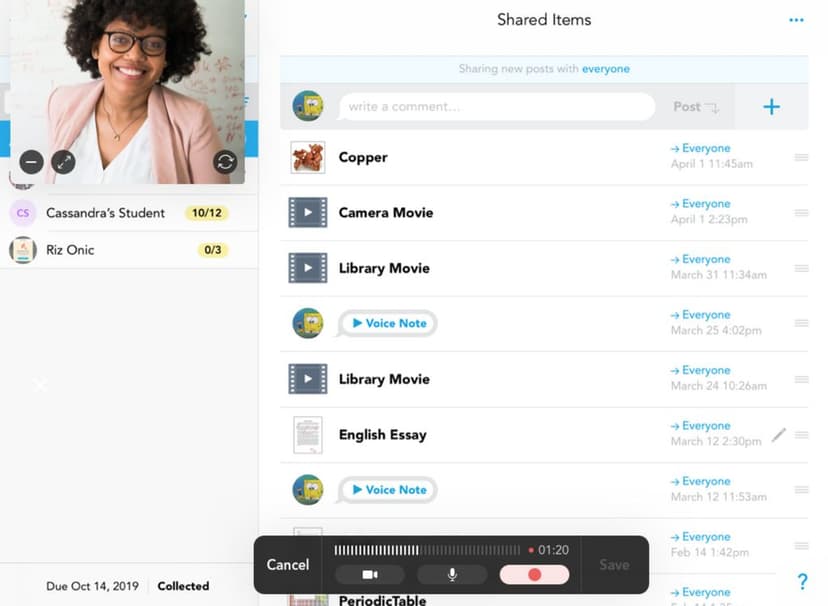Open more options via the ellipsis next to Shared Items
Image resolution: width=828 pixels, height=606 pixels.
pos(797,19)
